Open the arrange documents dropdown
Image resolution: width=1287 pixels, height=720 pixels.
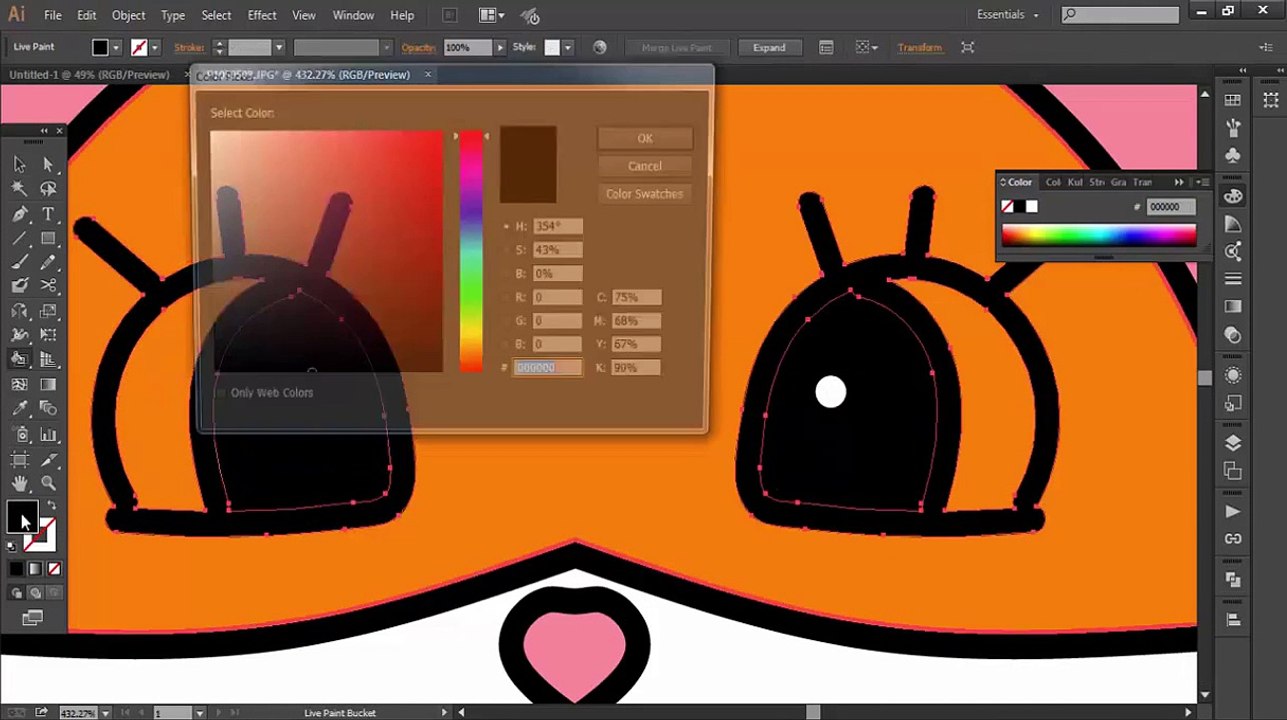[492, 15]
